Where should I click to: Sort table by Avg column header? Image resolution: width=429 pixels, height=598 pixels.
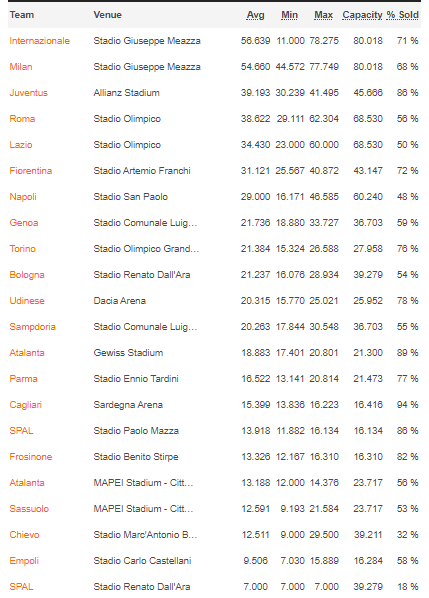click(x=255, y=15)
